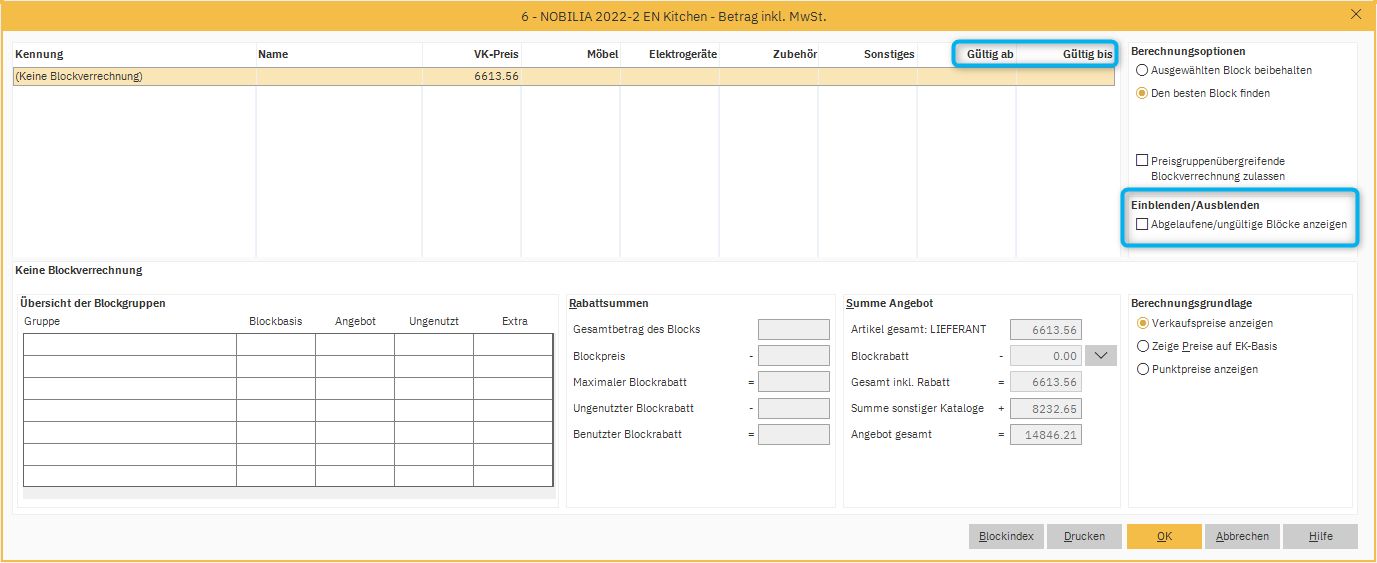Click the 'Gültig ab' column header

[x=989, y=54]
